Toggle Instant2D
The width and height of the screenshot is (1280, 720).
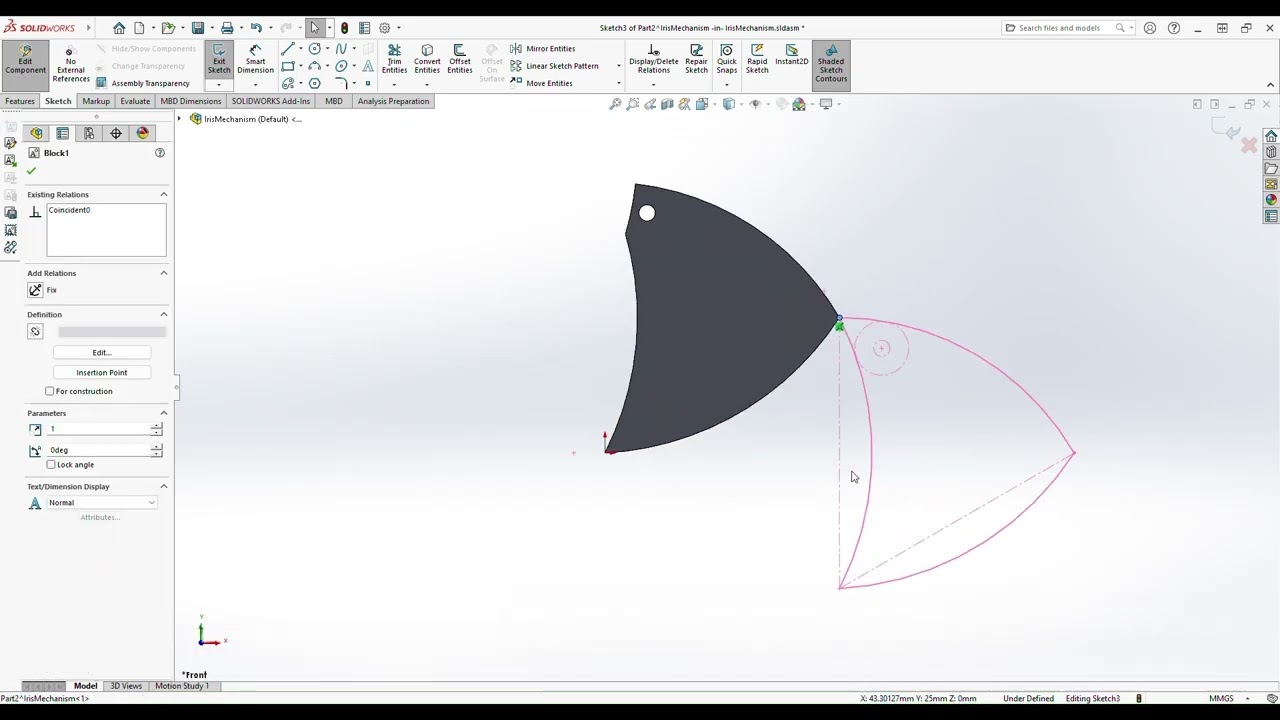coord(791,56)
